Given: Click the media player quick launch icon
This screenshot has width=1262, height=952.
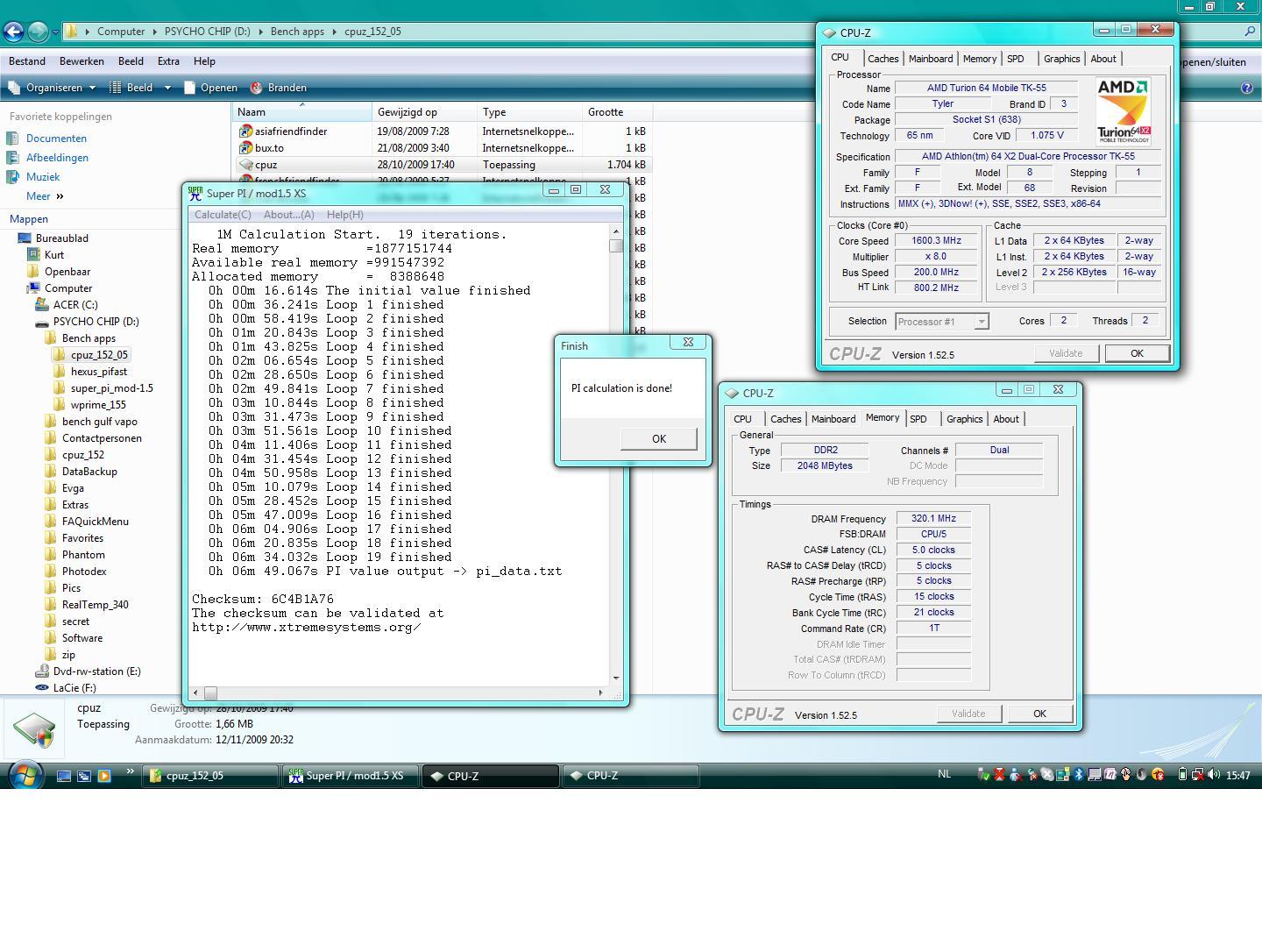Looking at the screenshot, I should (x=104, y=776).
